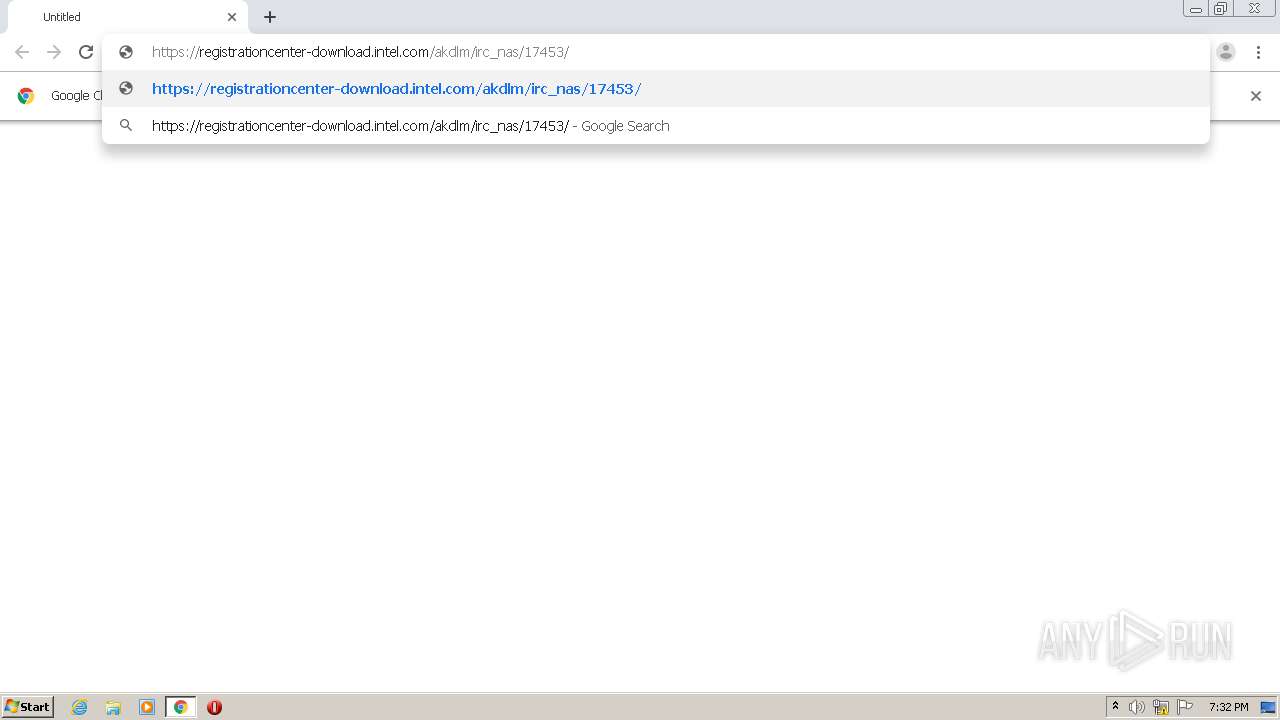Show hidden system tray icons
This screenshot has height=720, width=1280.
(x=1116, y=707)
